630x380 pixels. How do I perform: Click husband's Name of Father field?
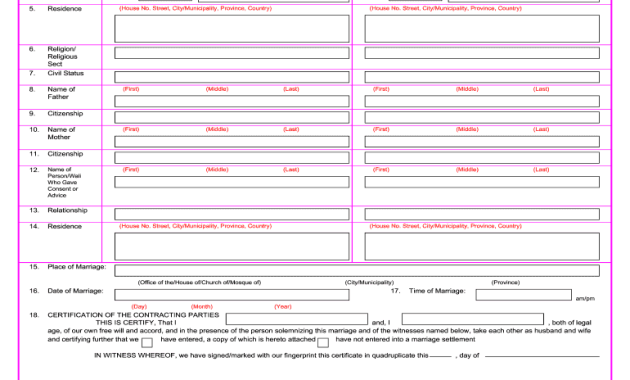(232, 101)
